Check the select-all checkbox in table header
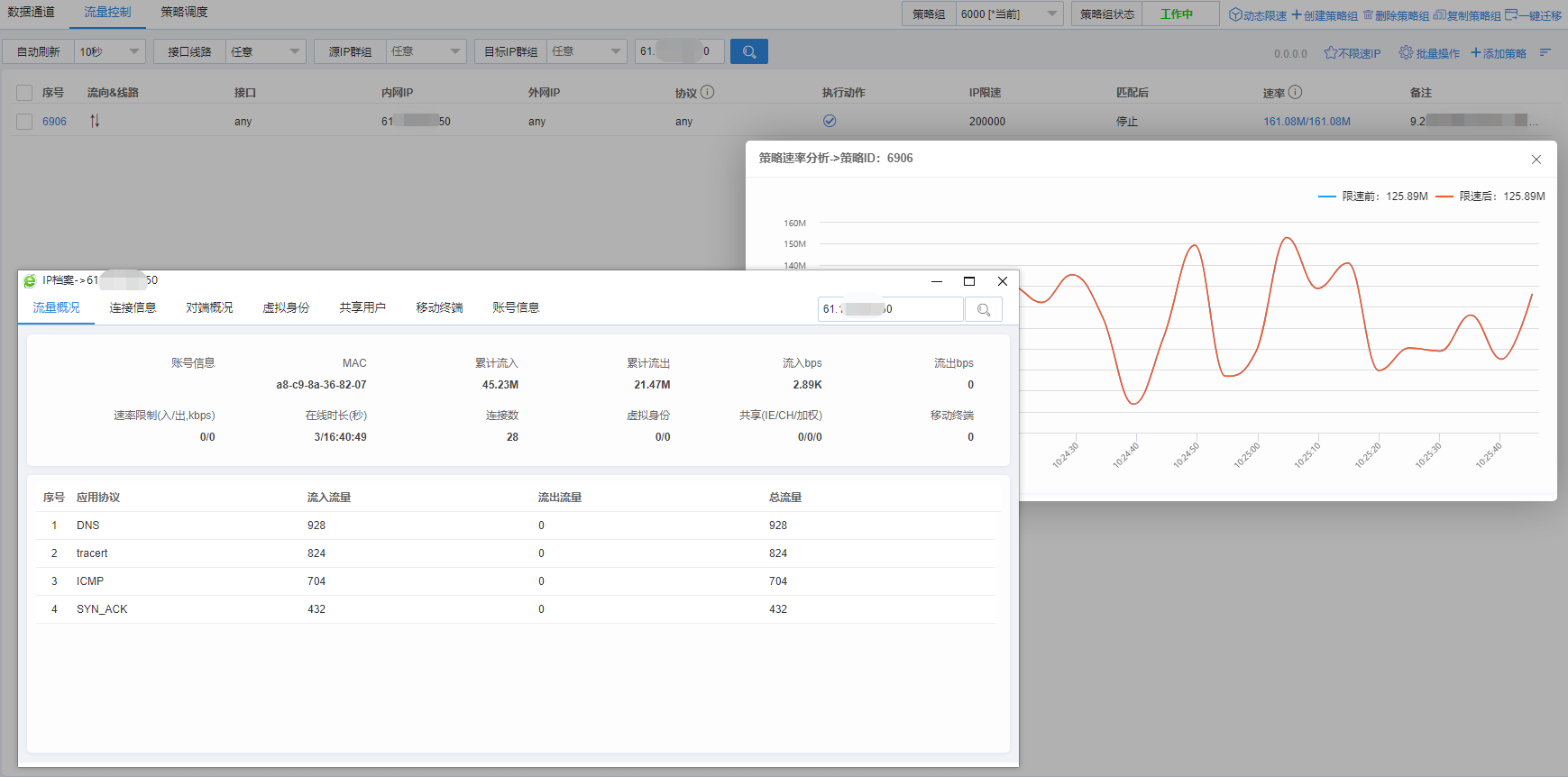1568x777 pixels. (24, 93)
